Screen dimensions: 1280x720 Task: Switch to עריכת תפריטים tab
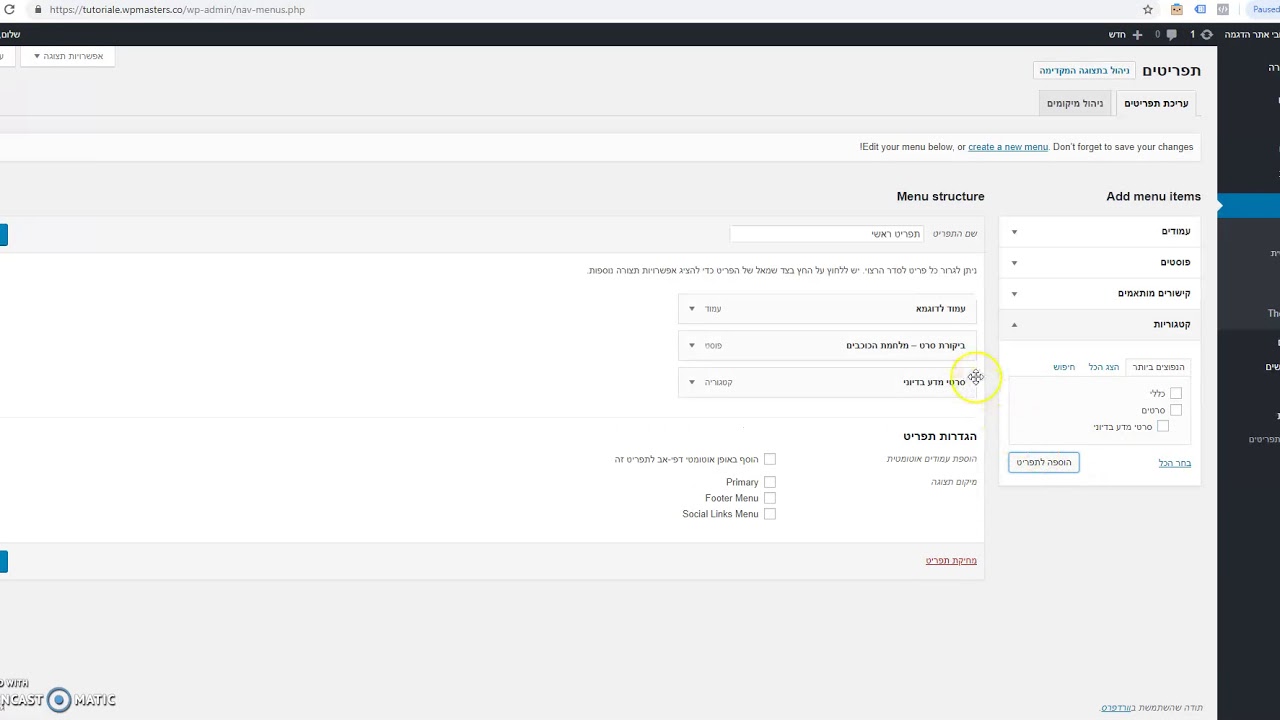pyautogui.click(x=1156, y=103)
